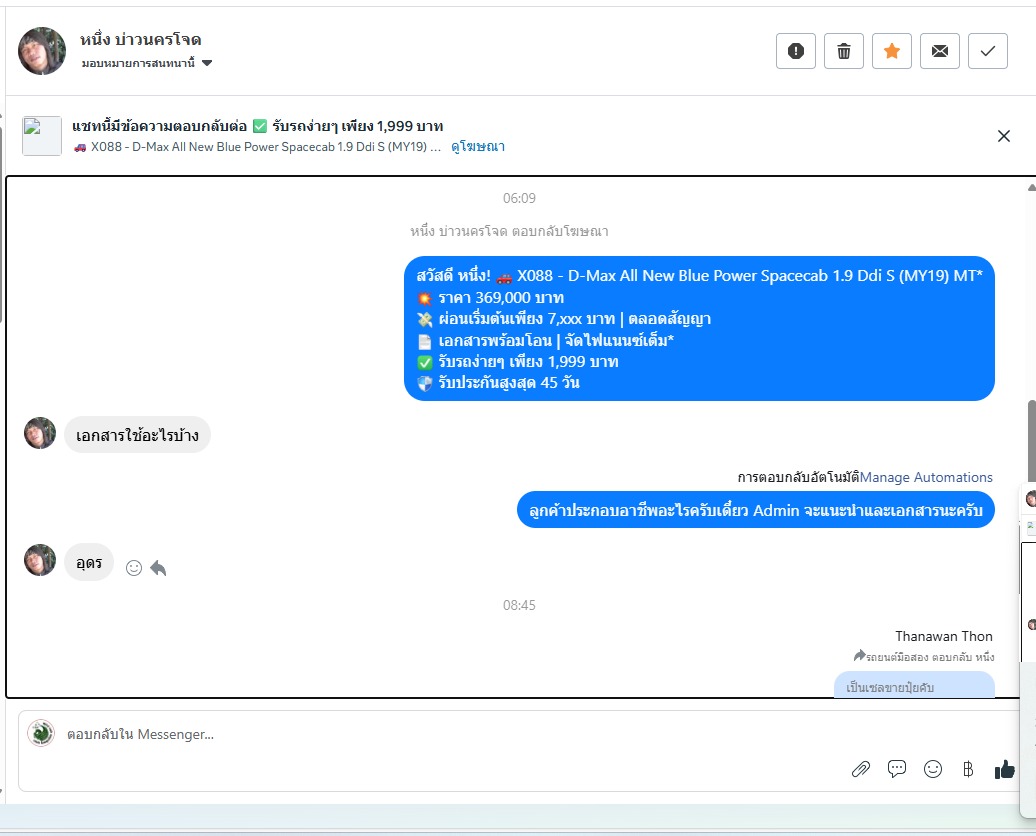
Task: Click customer avatar beside อุดร message
Action: [40, 560]
